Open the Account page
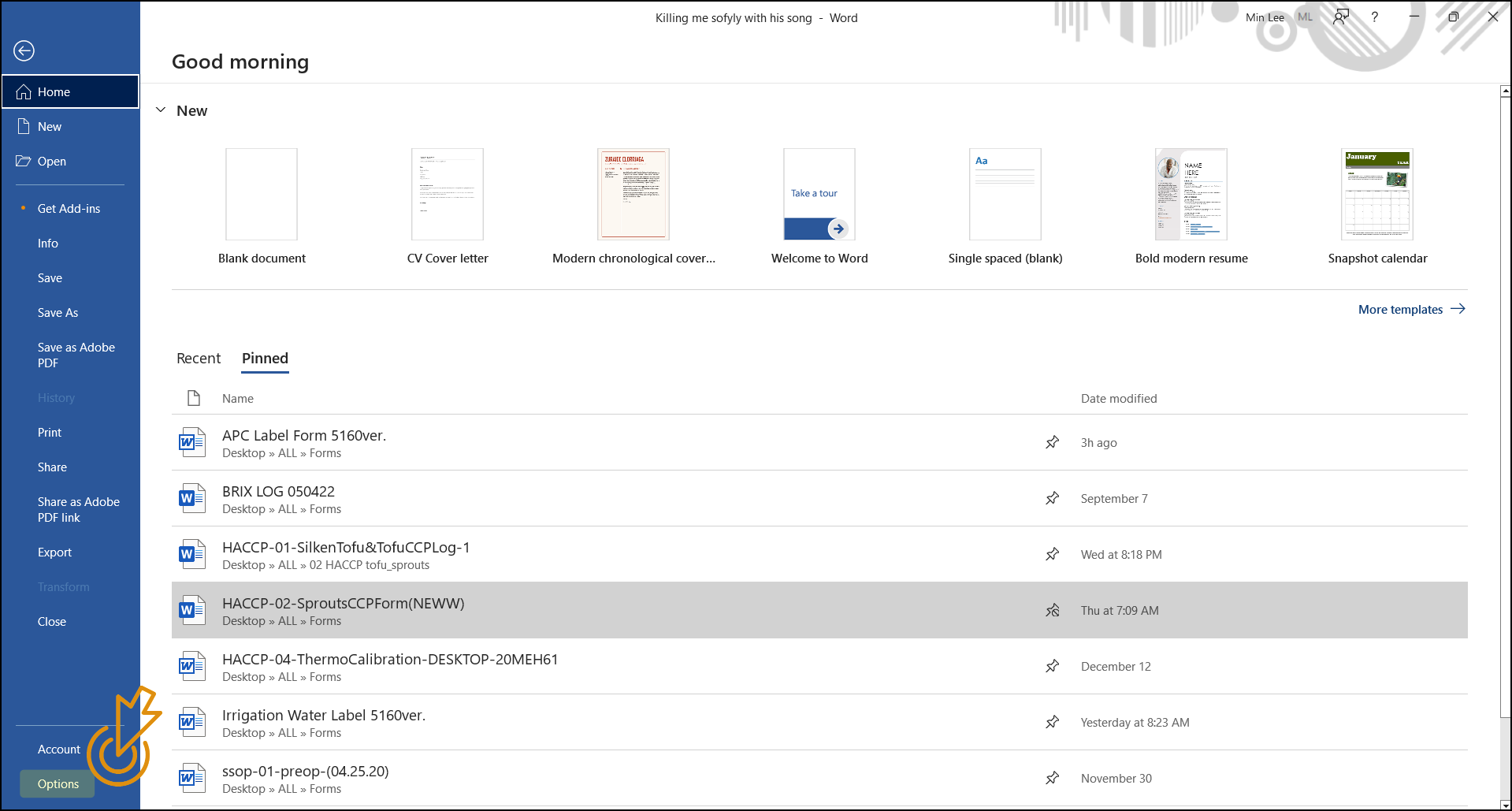Viewport: 1512px width, 811px height. [x=59, y=749]
